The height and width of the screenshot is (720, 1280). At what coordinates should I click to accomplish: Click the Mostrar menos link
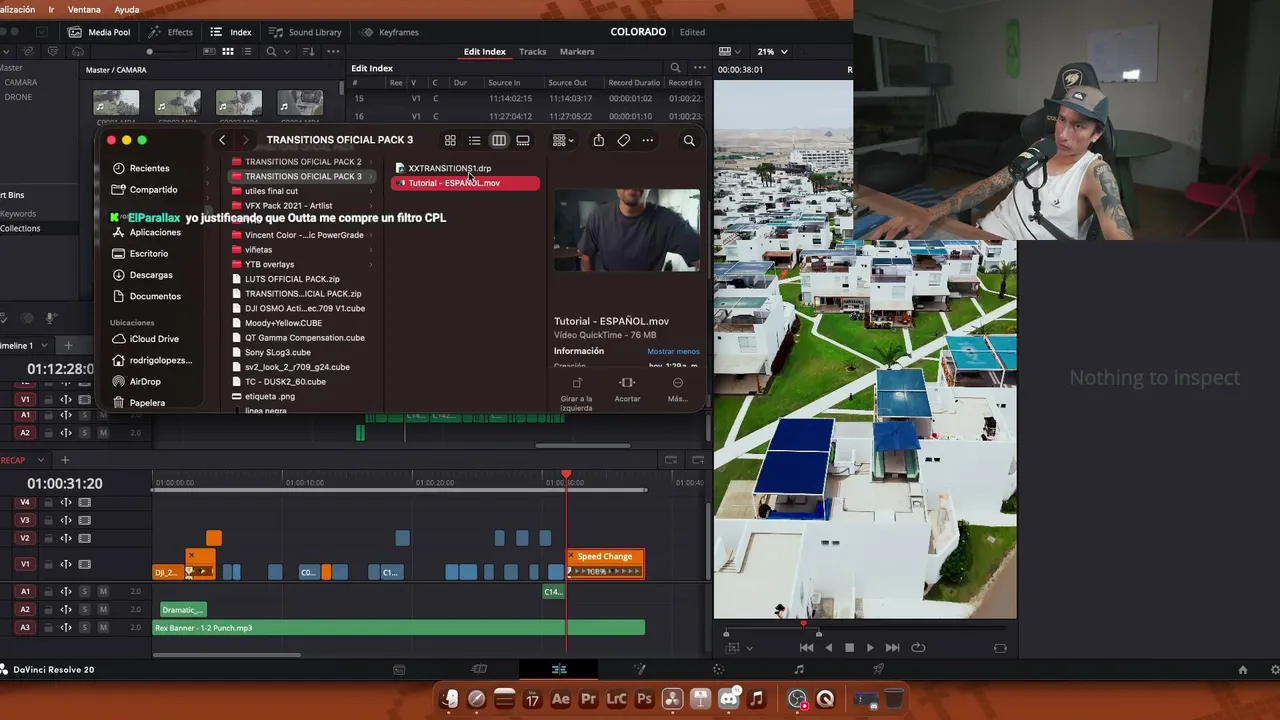[x=673, y=351]
